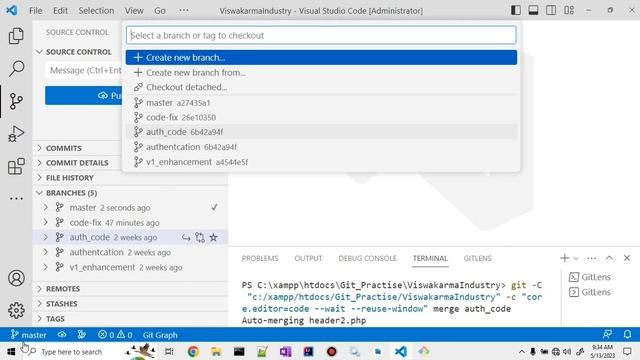Expand the COMMIT DETAILS section

click(40, 162)
